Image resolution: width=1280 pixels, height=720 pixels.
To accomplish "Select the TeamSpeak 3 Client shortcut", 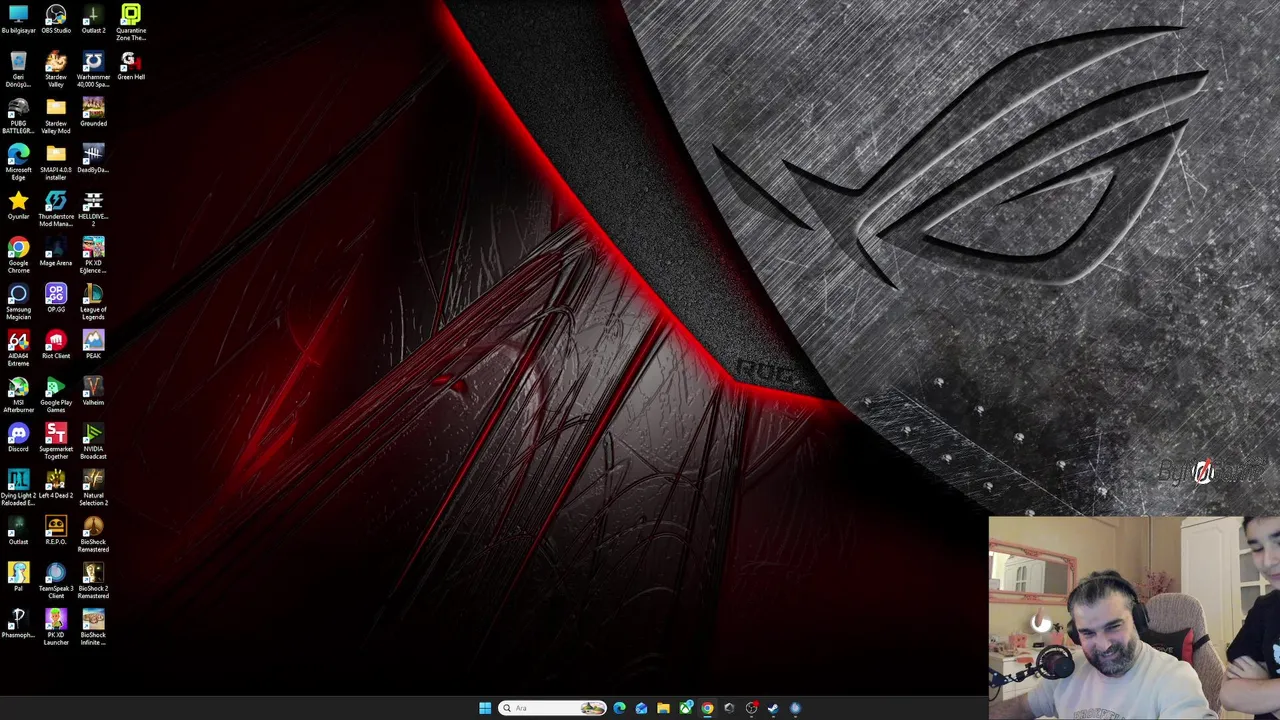I will (x=56, y=581).
